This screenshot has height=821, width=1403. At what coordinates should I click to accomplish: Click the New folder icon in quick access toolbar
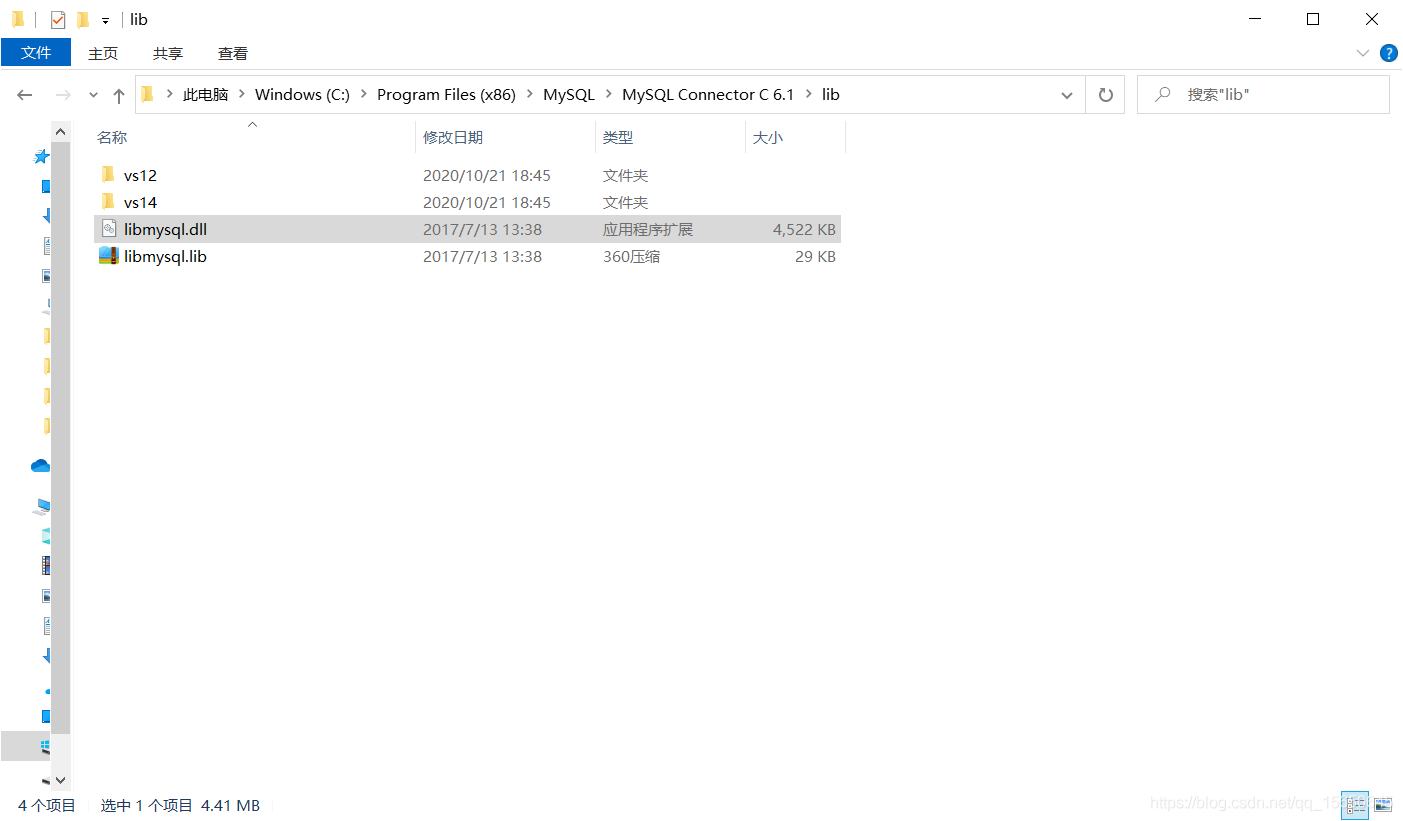[x=83, y=19]
